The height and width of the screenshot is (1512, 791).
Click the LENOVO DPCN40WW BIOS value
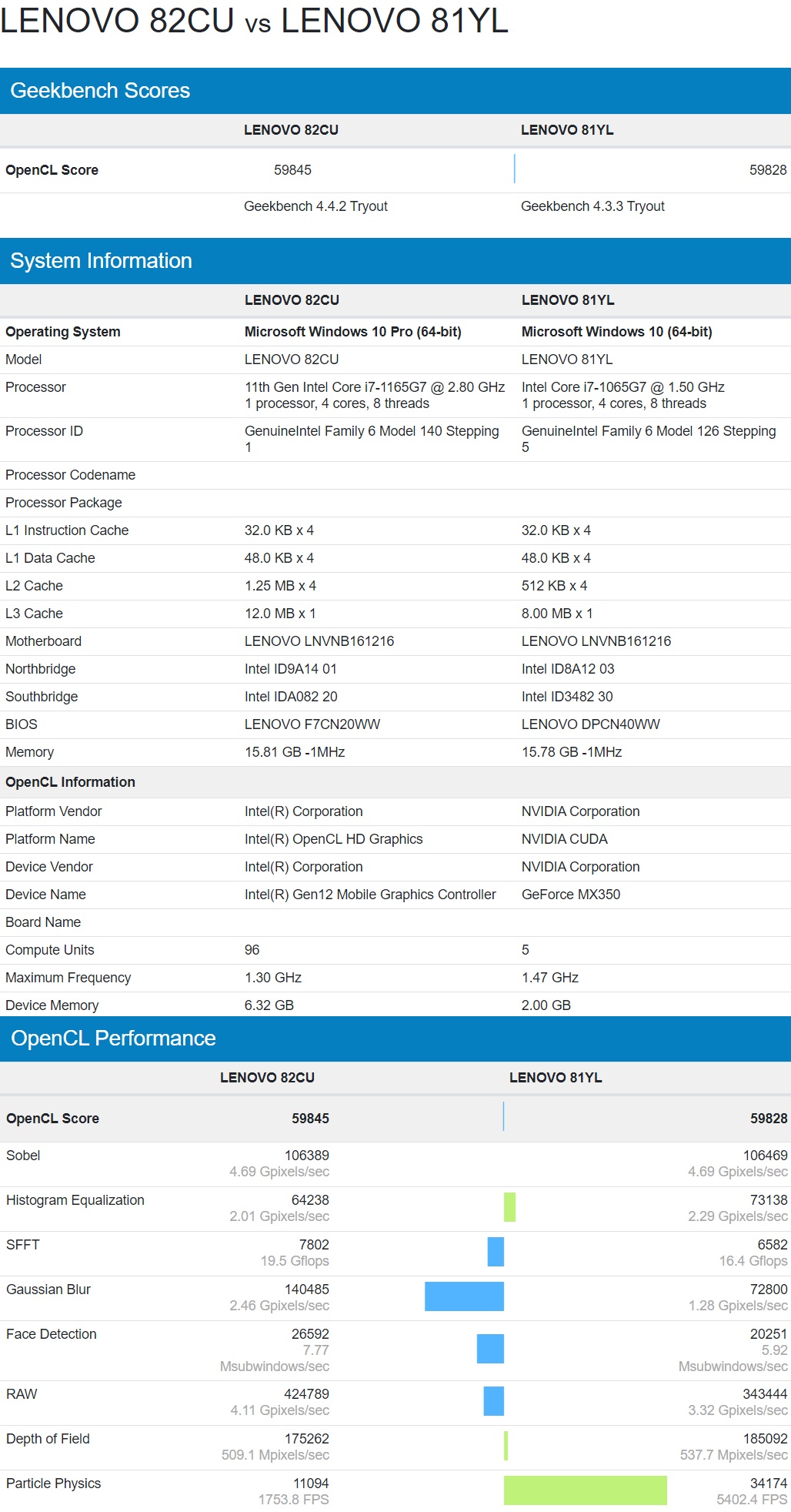point(591,724)
